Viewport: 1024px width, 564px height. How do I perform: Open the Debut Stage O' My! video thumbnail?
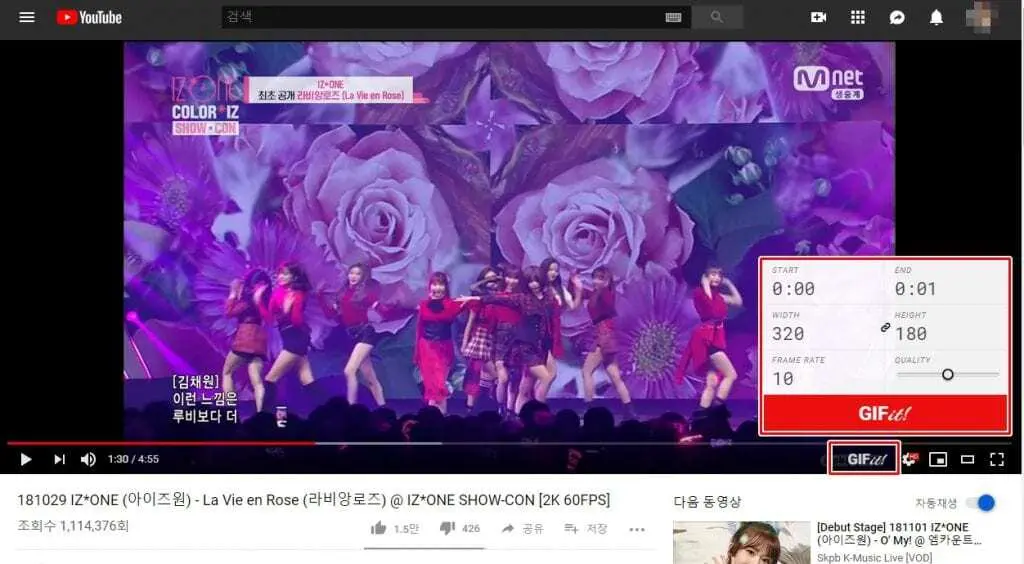click(741, 542)
